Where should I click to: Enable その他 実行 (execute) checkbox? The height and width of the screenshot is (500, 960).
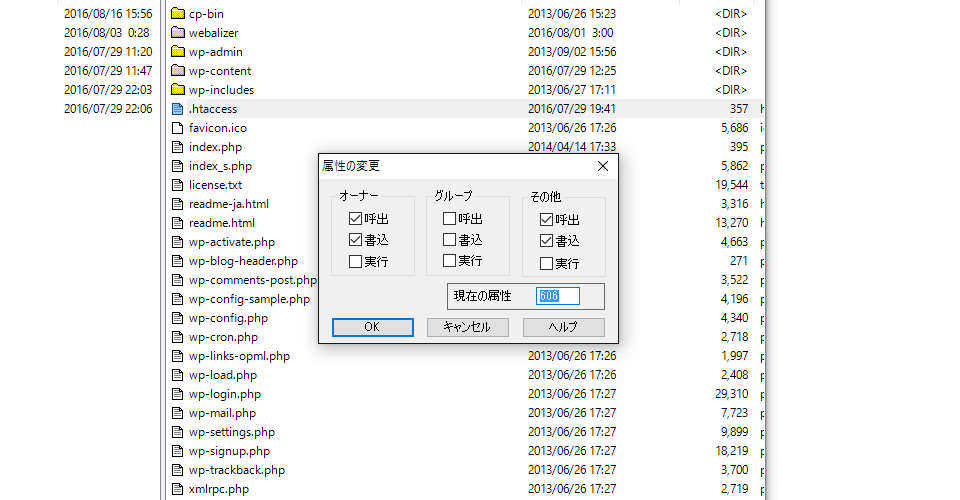tap(546, 263)
